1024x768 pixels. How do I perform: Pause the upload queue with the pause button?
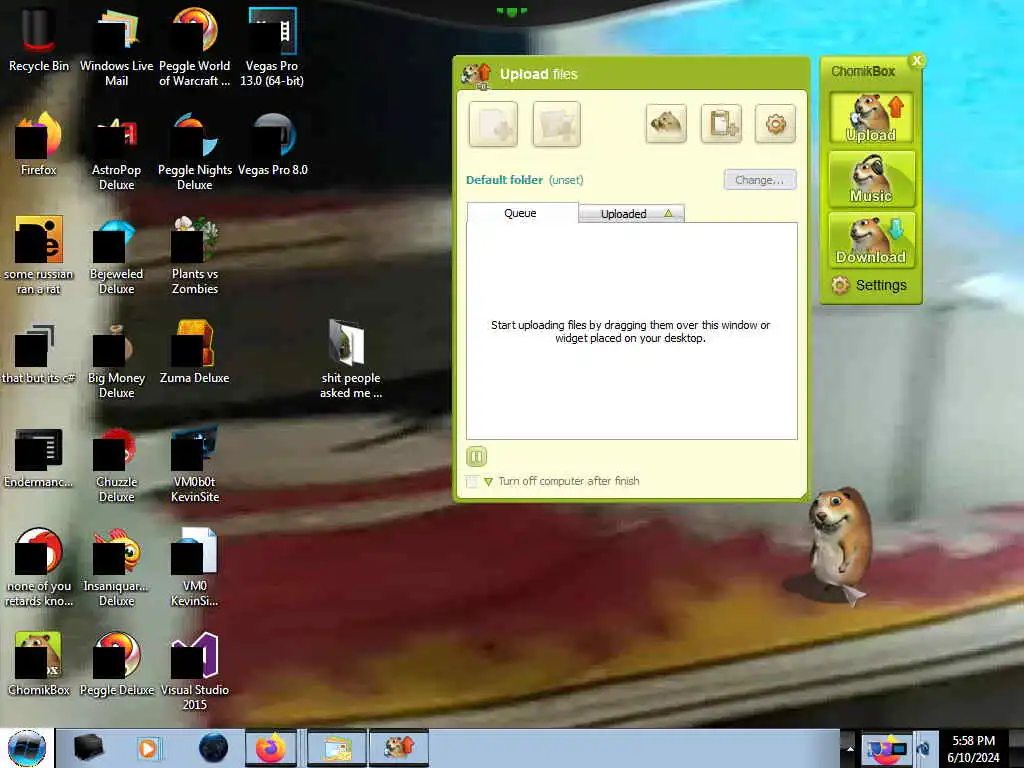pyautogui.click(x=477, y=456)
